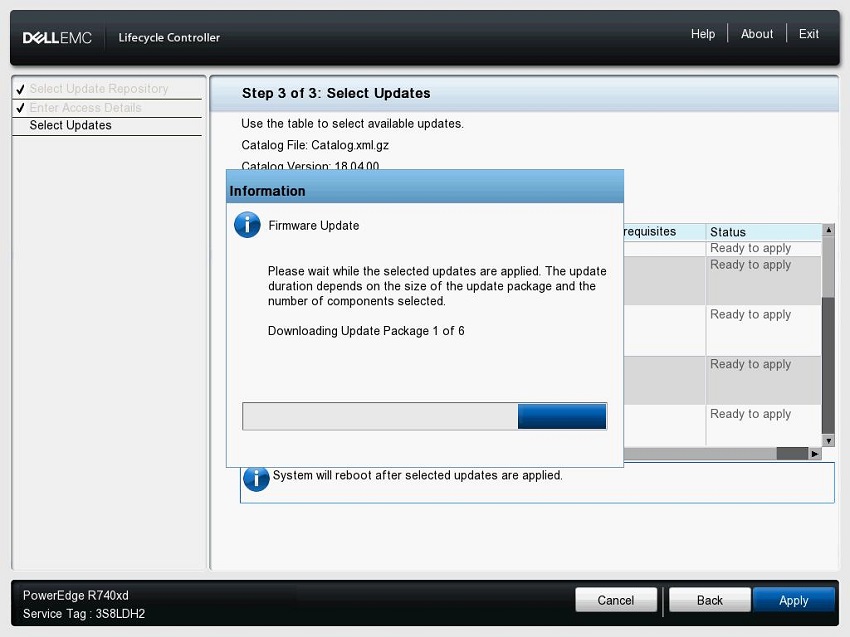Click the table's up scroll arrow

pos(828,230)
